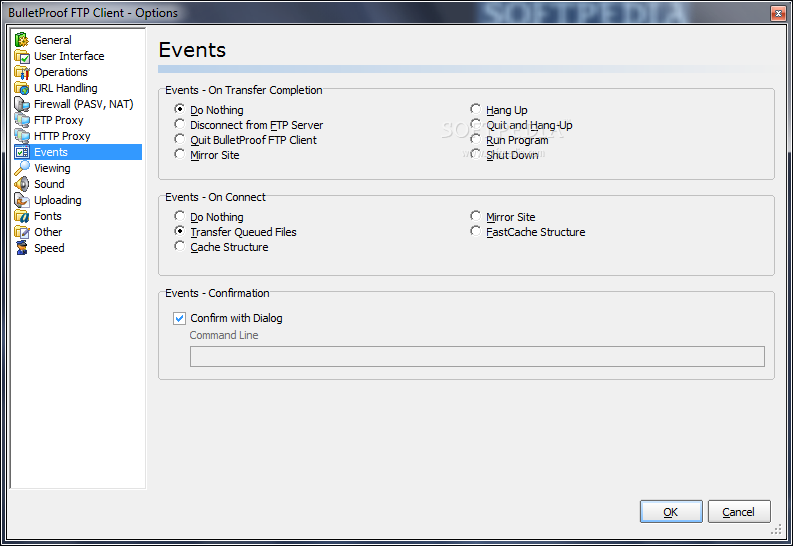The image size is (793, 546).
Task: Close the Options dialog window
Action: point(778,13)
